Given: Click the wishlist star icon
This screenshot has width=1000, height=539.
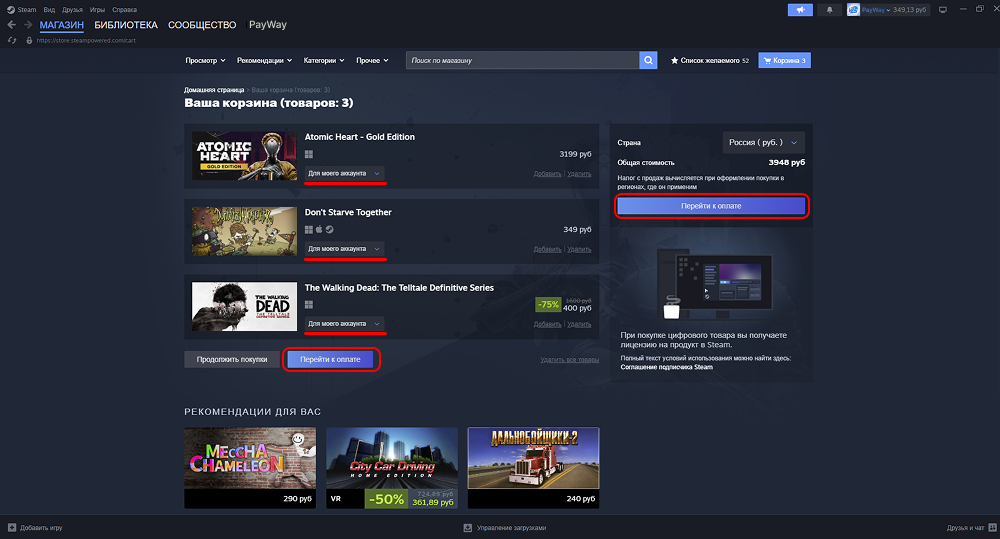Looking at the screenshot, I should [674, 61].
